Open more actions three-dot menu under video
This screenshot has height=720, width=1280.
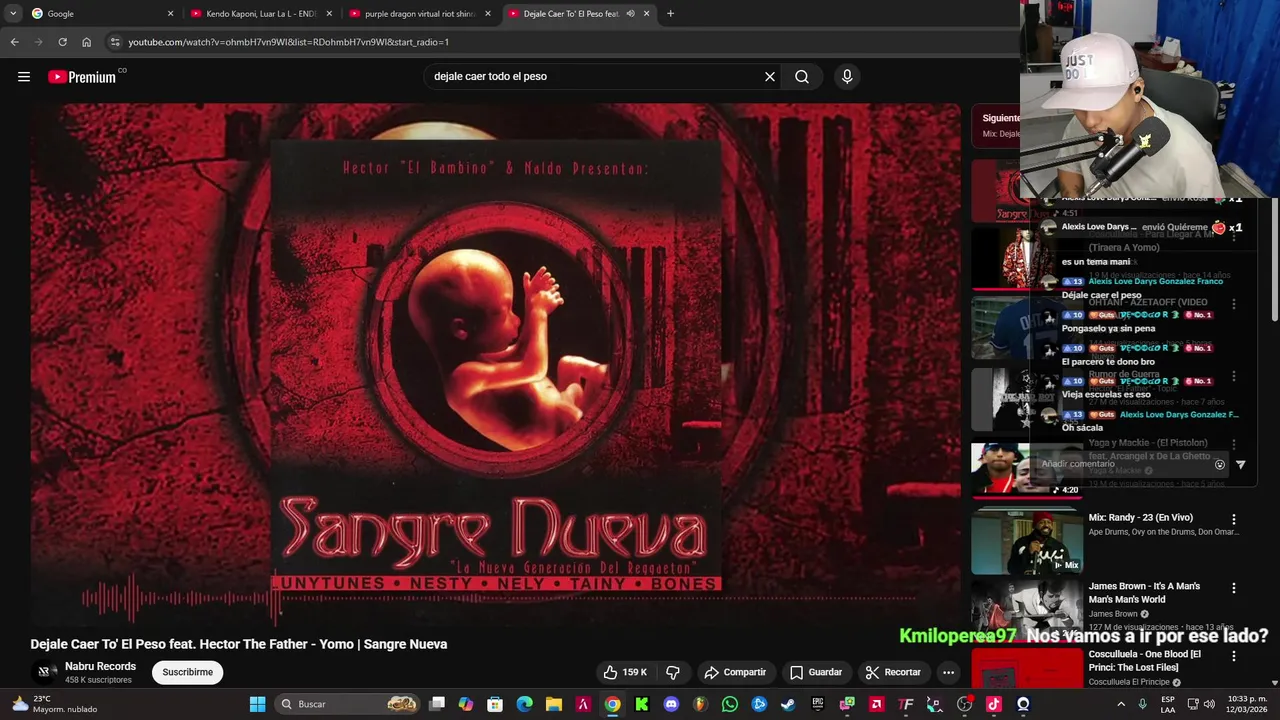click(x=948, y=672)
